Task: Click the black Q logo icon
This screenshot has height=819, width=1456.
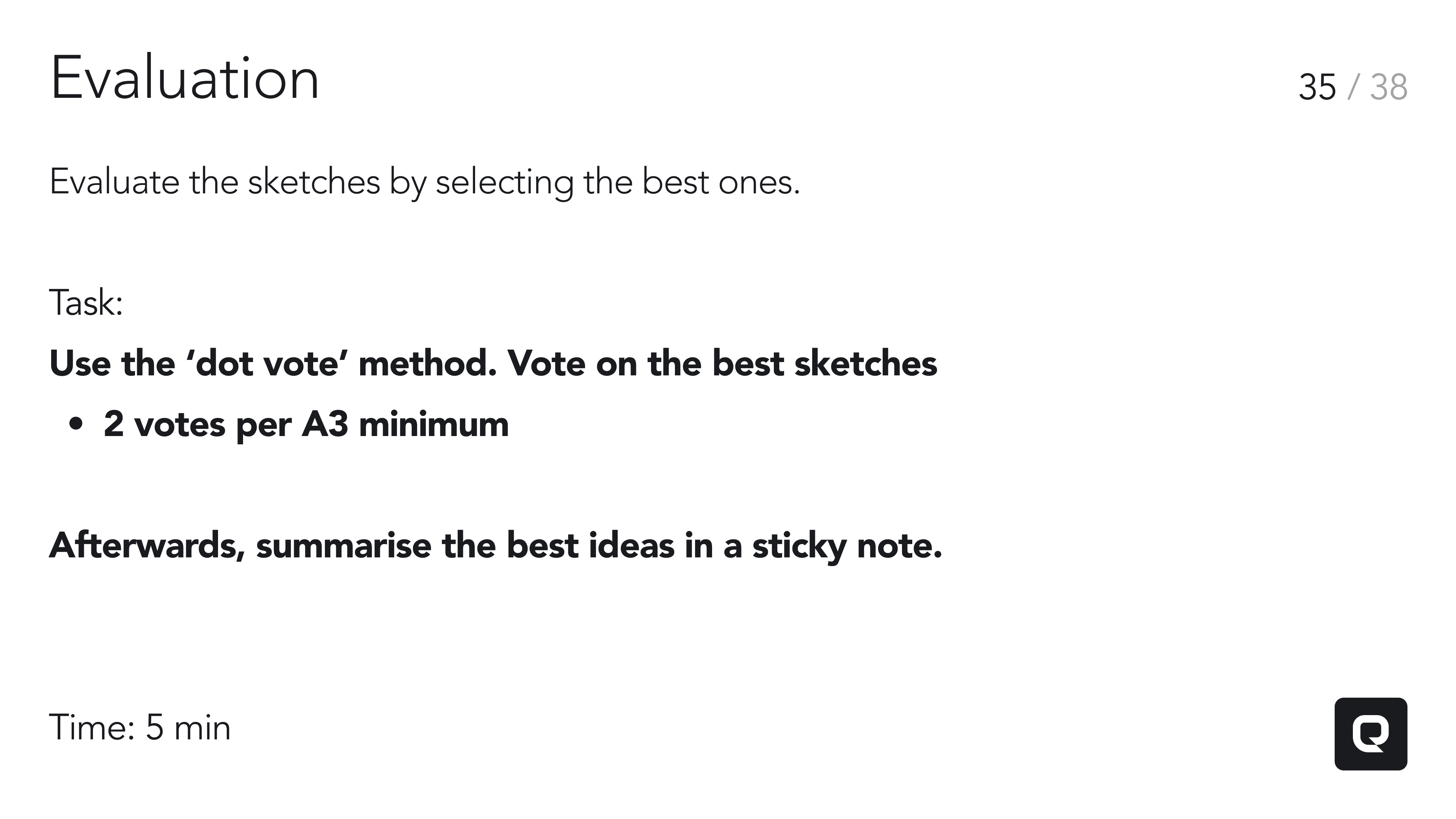Action: [x=1371, y=734]
